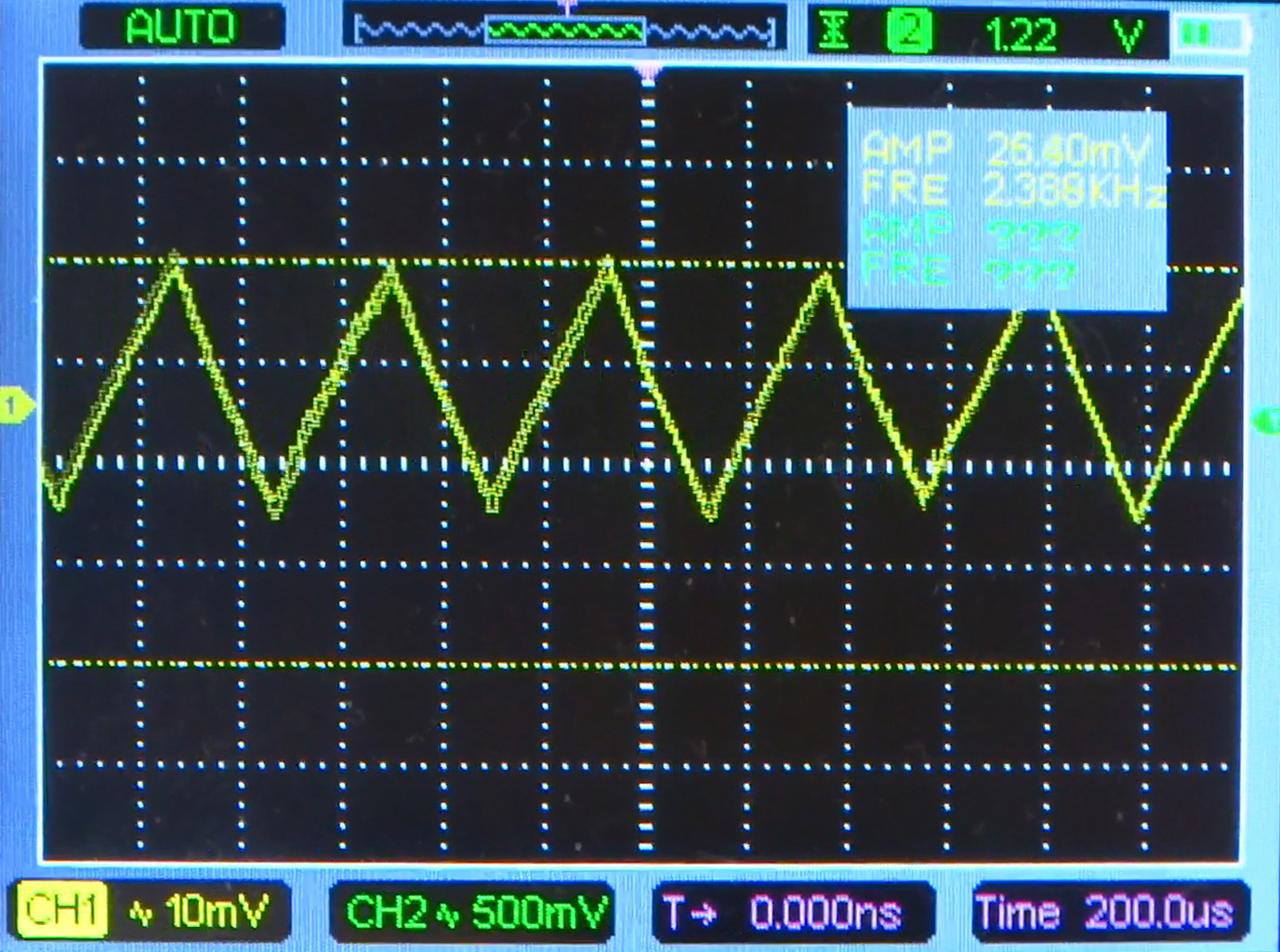Click the CH1 10mV vertical scale
The width and height of the screenshot is (1280, 952).
pyautogui.click(x=217, y=911)
